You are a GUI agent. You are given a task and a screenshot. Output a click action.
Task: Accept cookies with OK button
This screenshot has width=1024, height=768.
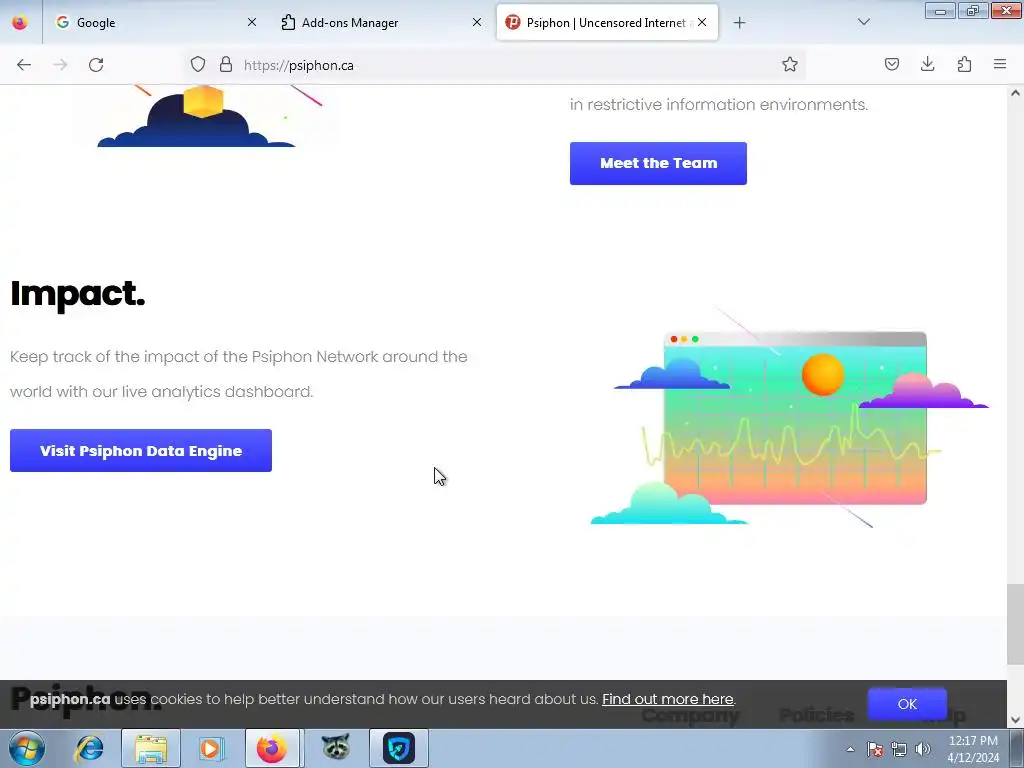[x=907, y=704]
